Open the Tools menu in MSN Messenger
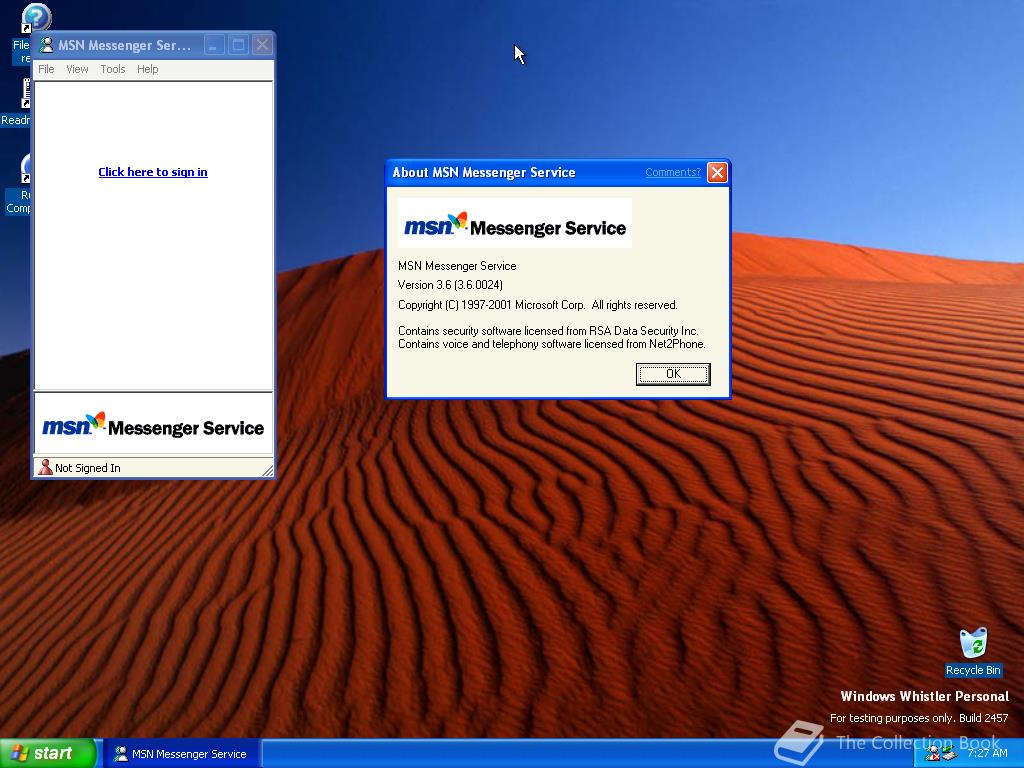Screen dimensions: 1024x768 pyautogui.click(x=112, y=69)
